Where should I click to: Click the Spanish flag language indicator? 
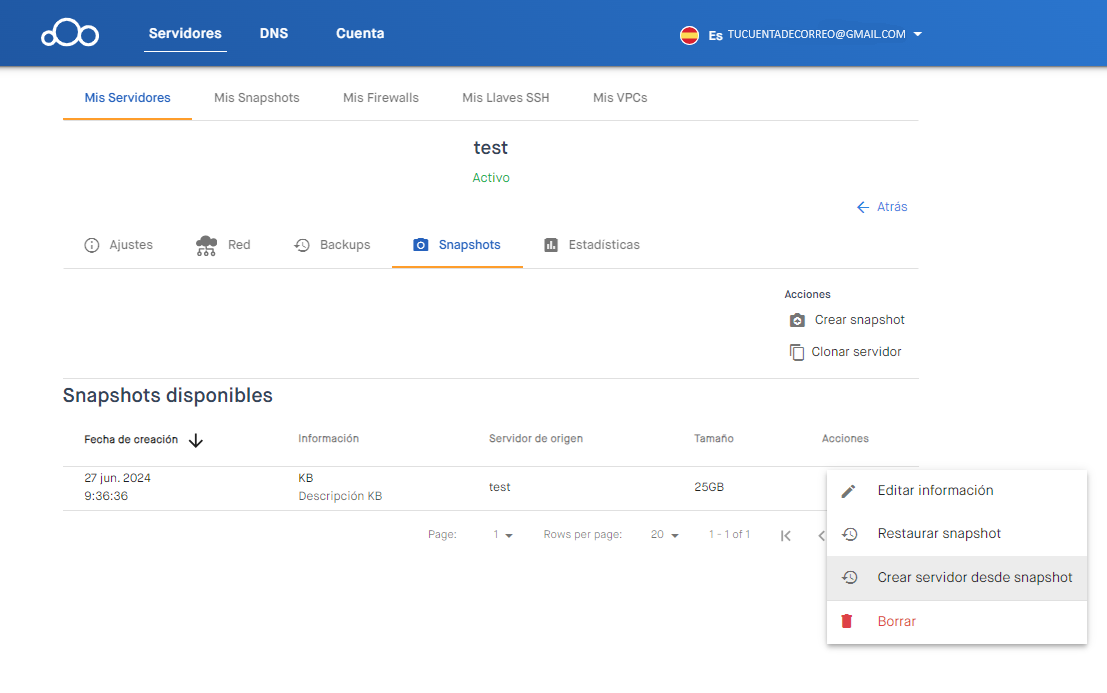689,33
